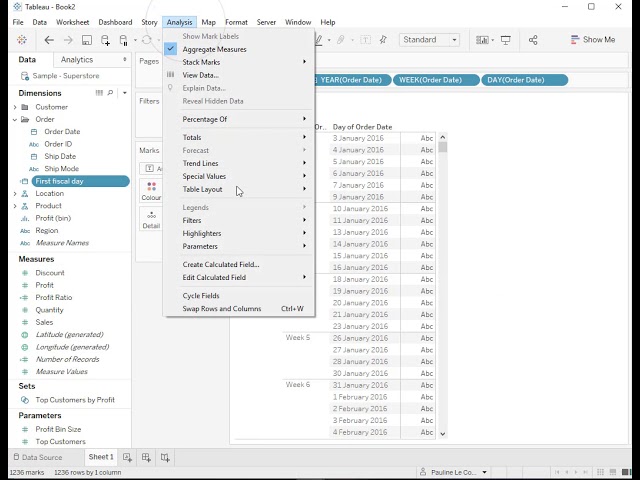Choose View Data... menu entry

(239, 75)
